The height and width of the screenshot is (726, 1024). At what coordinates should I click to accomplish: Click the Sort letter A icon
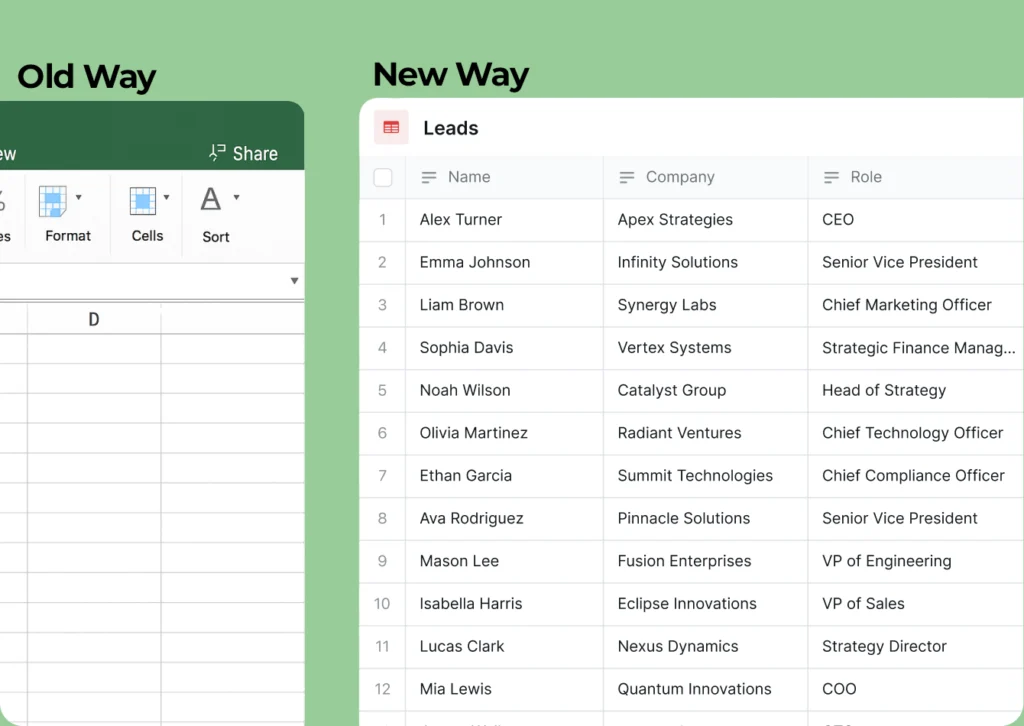210,199
